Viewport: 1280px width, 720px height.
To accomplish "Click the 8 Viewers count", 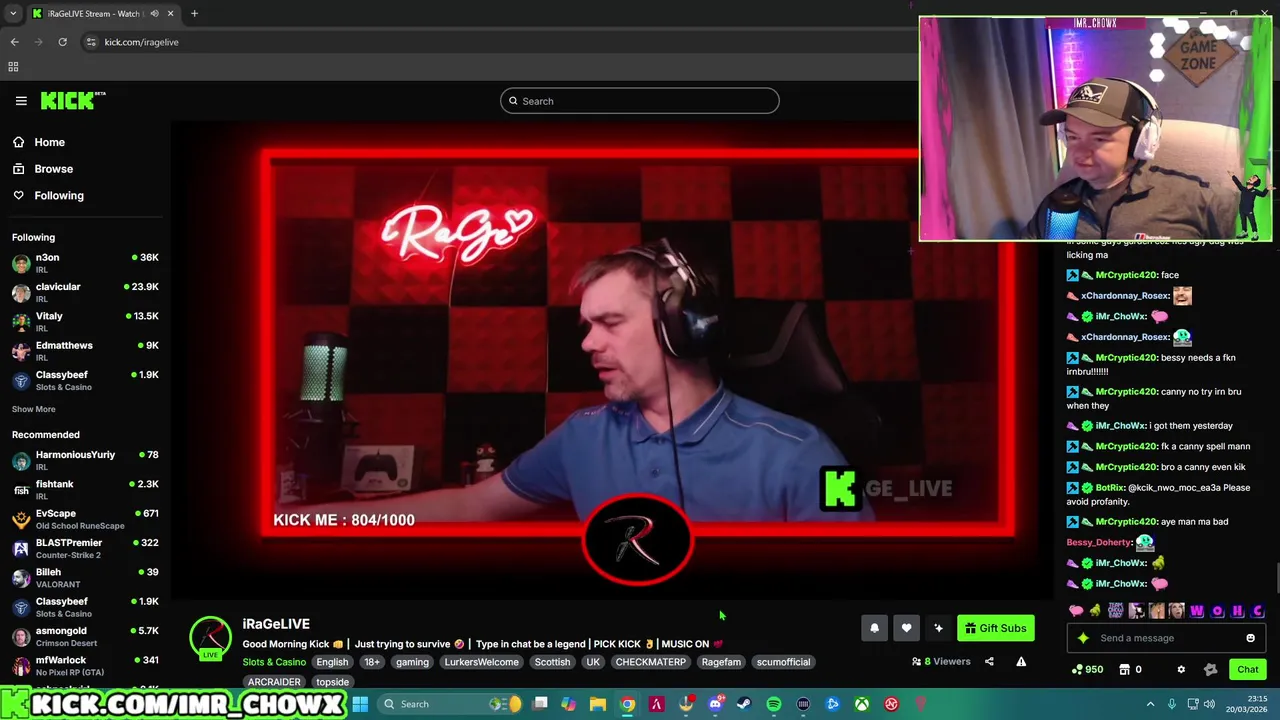I will tap(941, 661).
